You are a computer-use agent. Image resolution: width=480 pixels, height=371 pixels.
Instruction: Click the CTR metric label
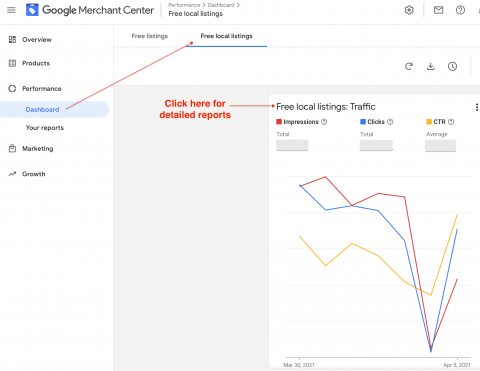click(439, 122)
